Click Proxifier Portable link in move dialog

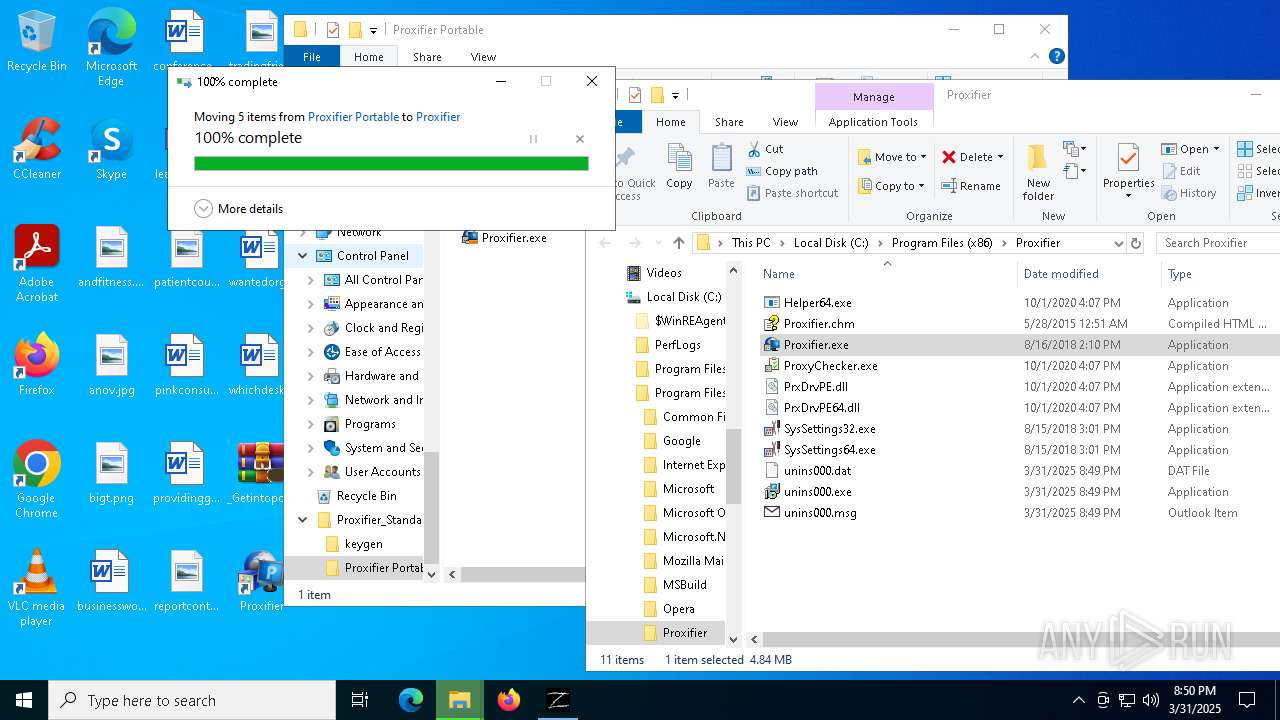click(353, 117)
